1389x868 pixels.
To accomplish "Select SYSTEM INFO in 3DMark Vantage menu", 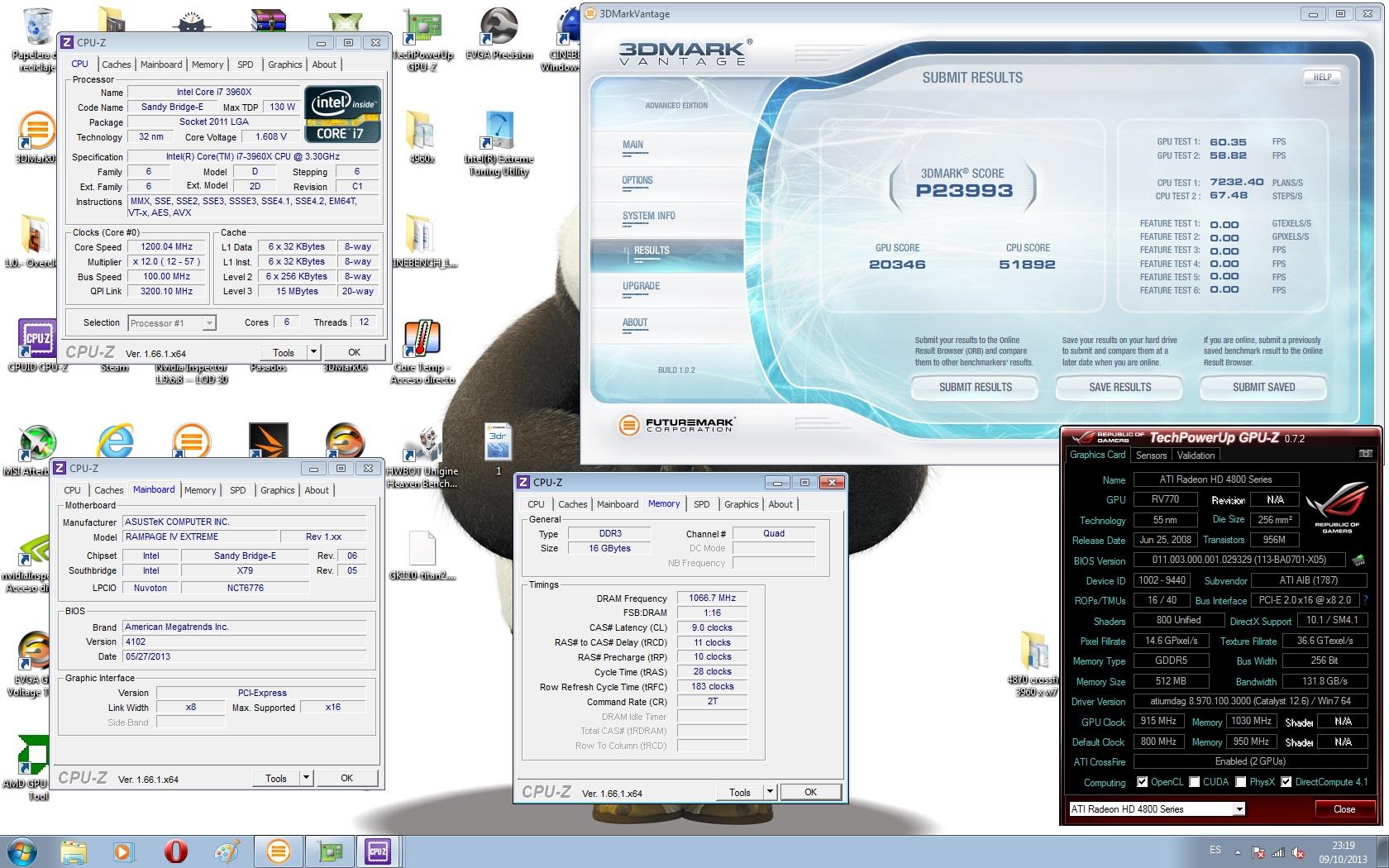I will coord(649,216).
